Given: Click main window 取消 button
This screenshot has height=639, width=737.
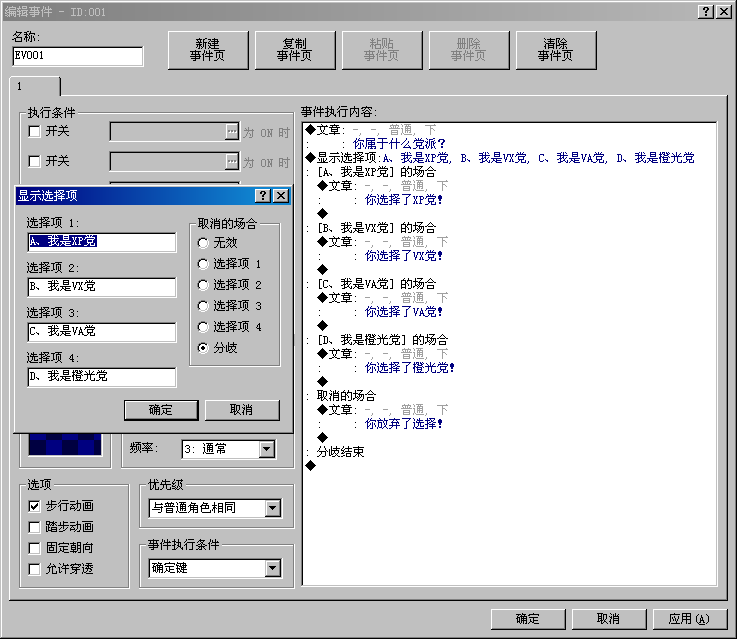Looking at the screenshot, I should coord(609,619).
